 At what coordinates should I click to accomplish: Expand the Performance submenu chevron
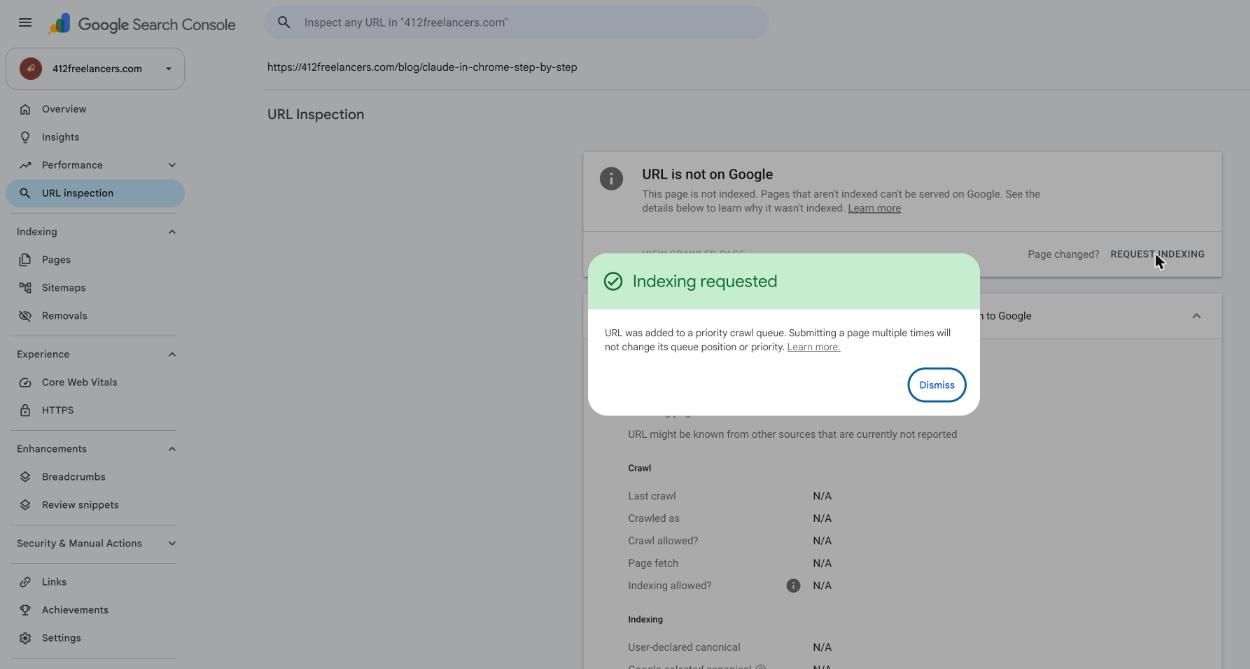coord(172,165)
